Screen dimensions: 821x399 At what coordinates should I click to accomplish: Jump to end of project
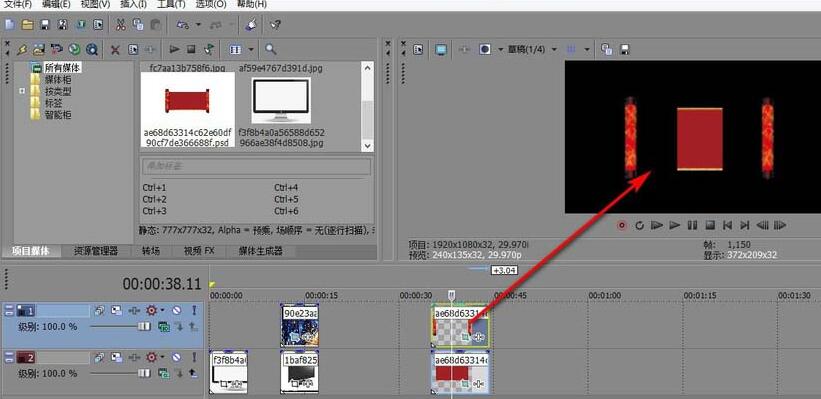click(744, 225)
